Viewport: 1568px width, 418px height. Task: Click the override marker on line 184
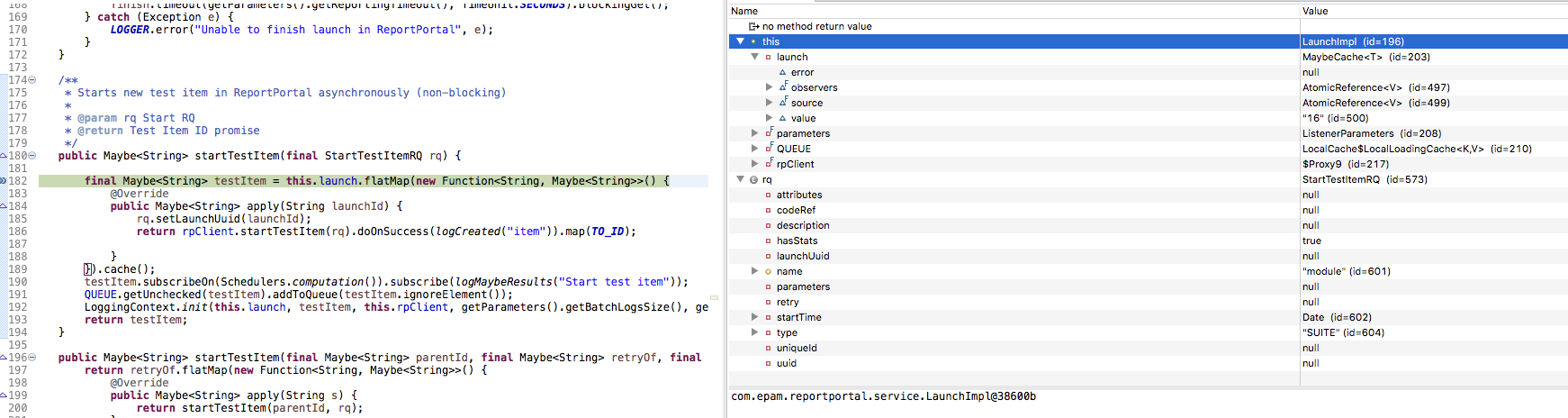(x=4, y=205)
